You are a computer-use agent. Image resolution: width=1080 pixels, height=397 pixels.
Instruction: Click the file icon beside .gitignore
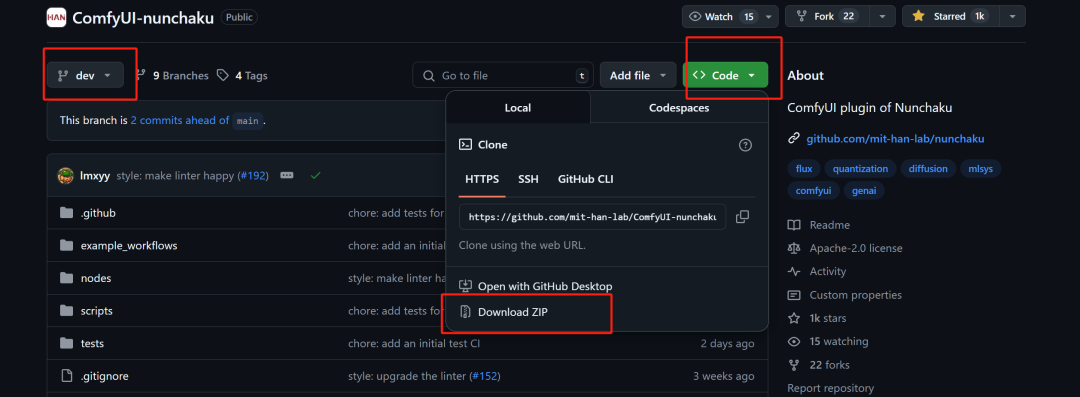pos(66,376)
